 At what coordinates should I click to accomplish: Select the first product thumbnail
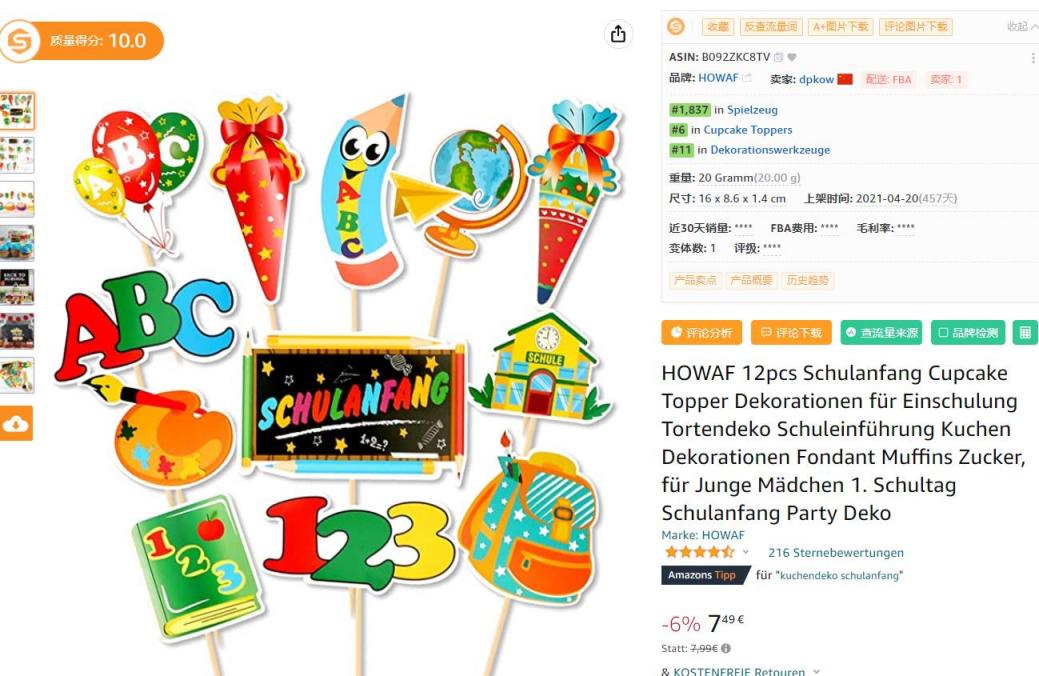point(17,111)
